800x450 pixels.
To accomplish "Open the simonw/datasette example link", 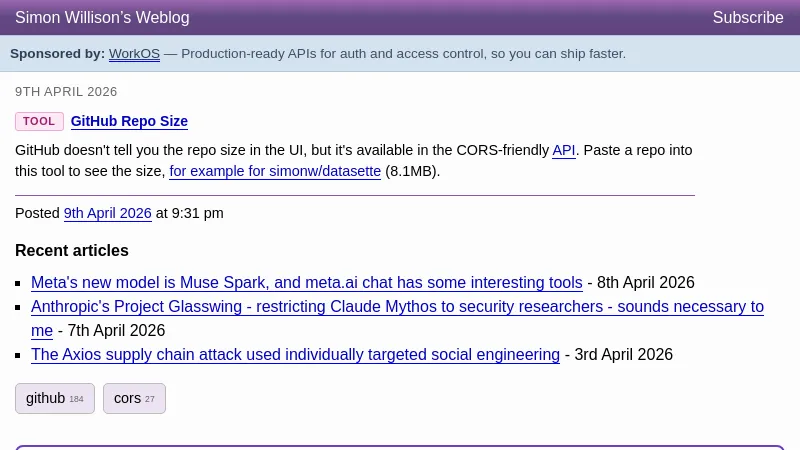I will (275, 171).
